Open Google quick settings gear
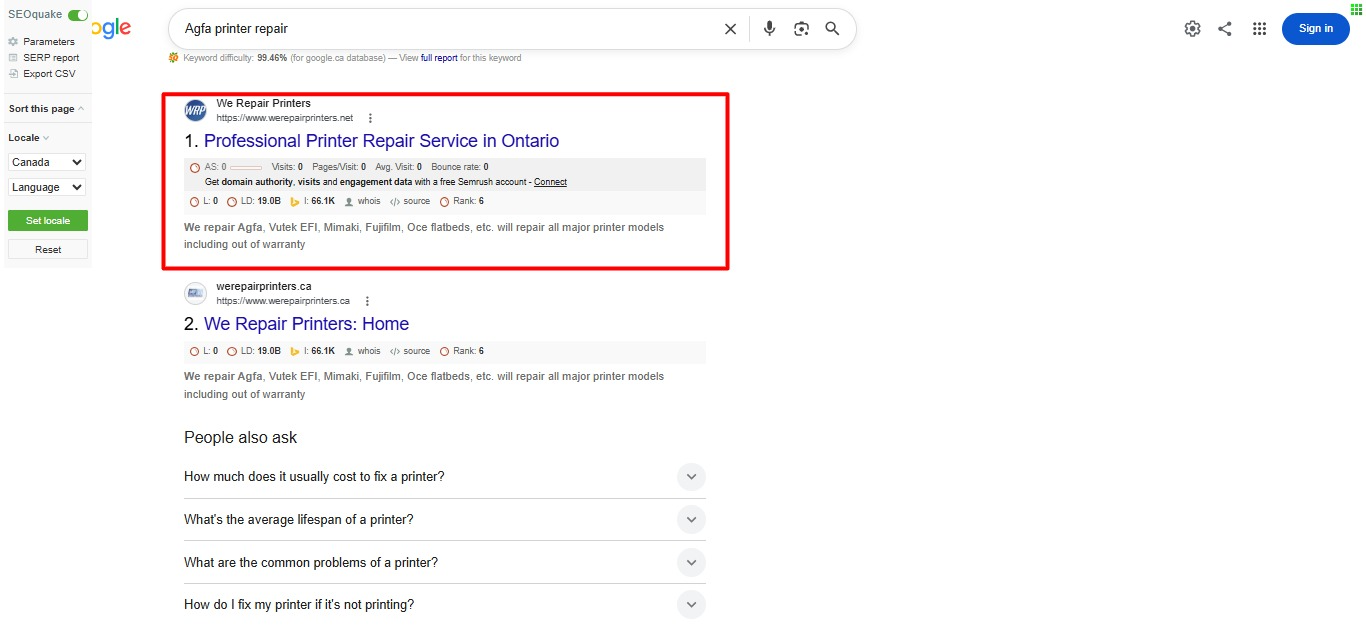The image size is (1366, 641). (1192, 29)
